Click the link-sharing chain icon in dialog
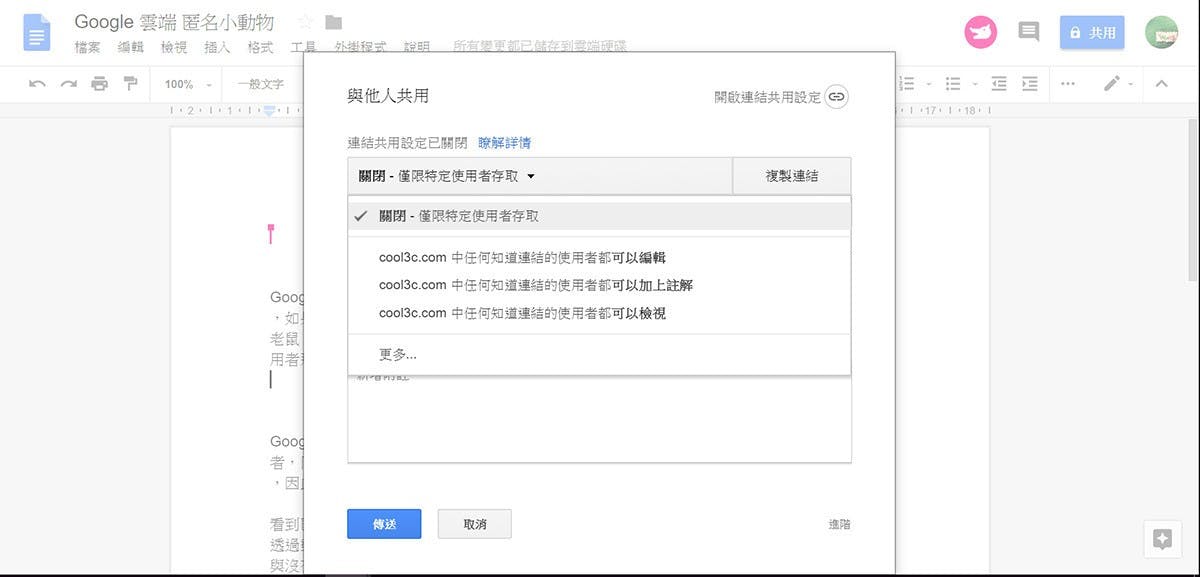1200x577 pixels. point(837,97)
